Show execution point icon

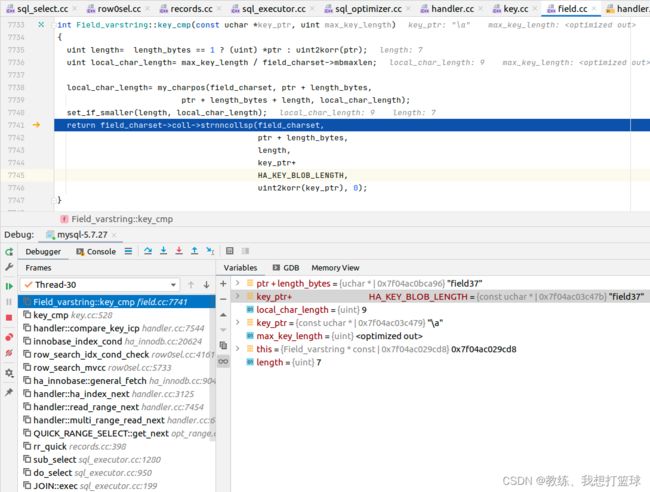tap(129, 251)
